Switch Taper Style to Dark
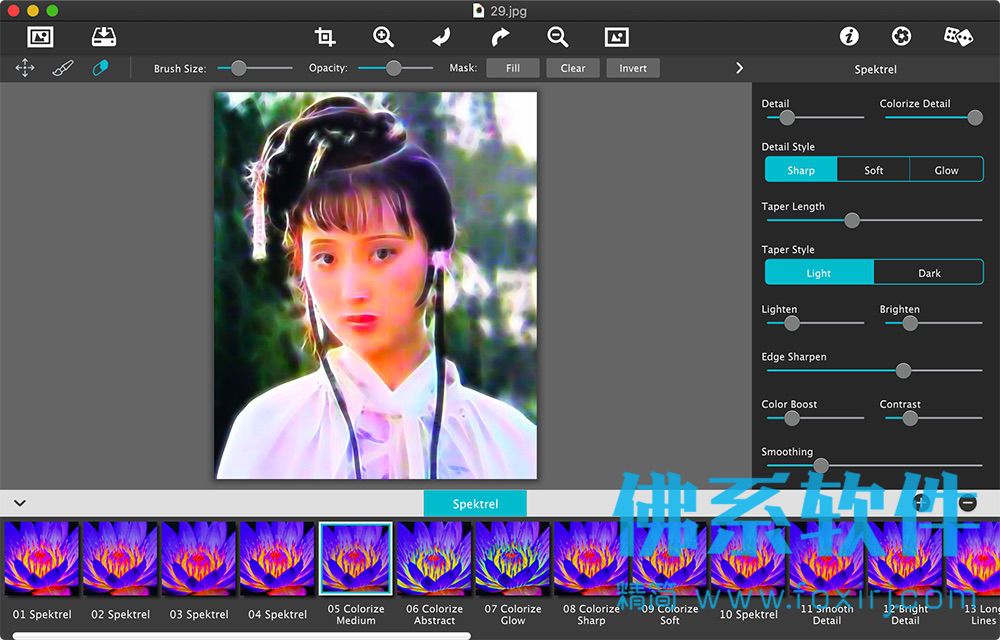The height and width of the screenshot is (640, 1000). click(929, 273)
